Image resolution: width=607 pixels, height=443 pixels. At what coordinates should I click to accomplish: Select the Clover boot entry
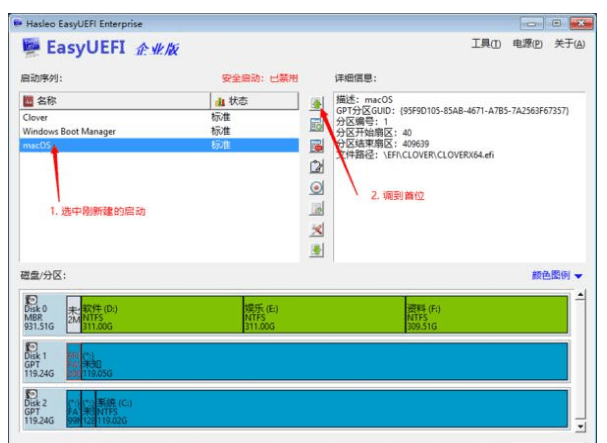(159, 117)
